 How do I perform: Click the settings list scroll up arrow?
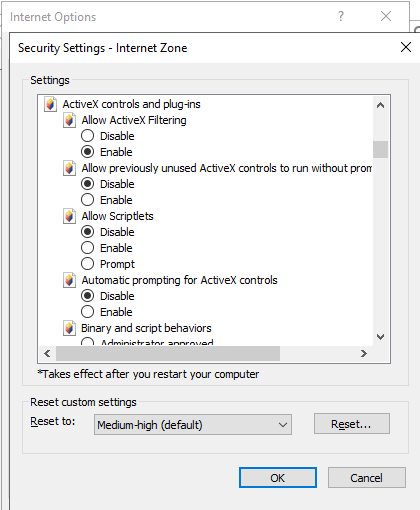click(x=380, y=105)
